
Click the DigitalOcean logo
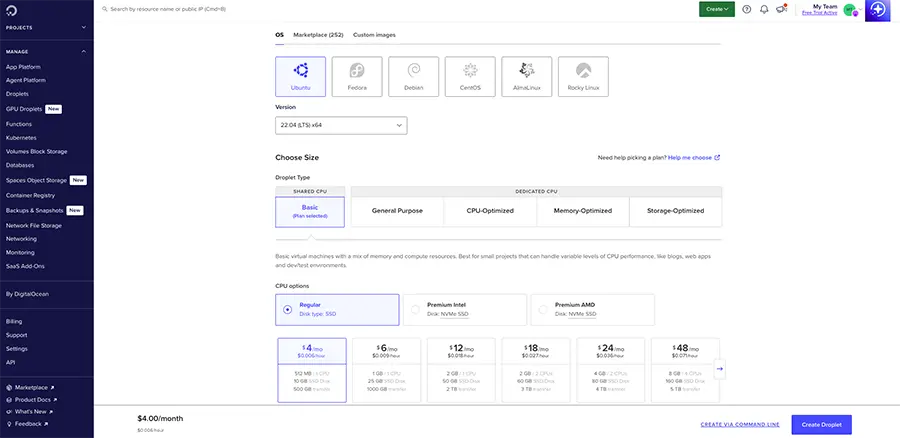tap(12, 10)
